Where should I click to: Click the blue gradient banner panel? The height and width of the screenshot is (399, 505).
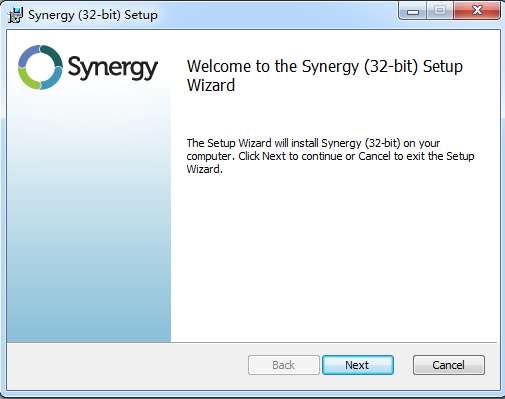click(x=89, y=217)
